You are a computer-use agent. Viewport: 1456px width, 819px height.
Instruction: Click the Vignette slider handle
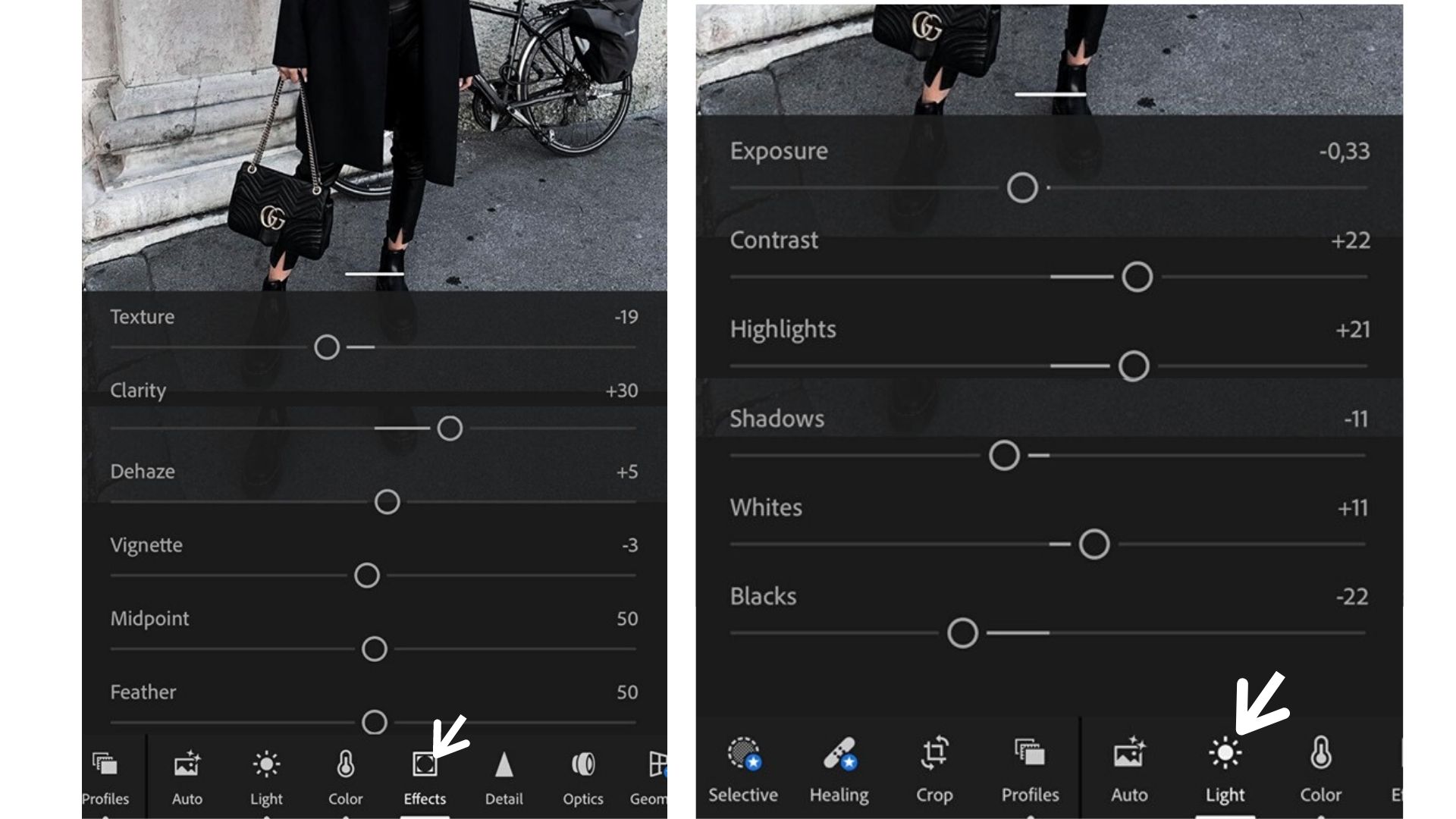click(367, 576)
